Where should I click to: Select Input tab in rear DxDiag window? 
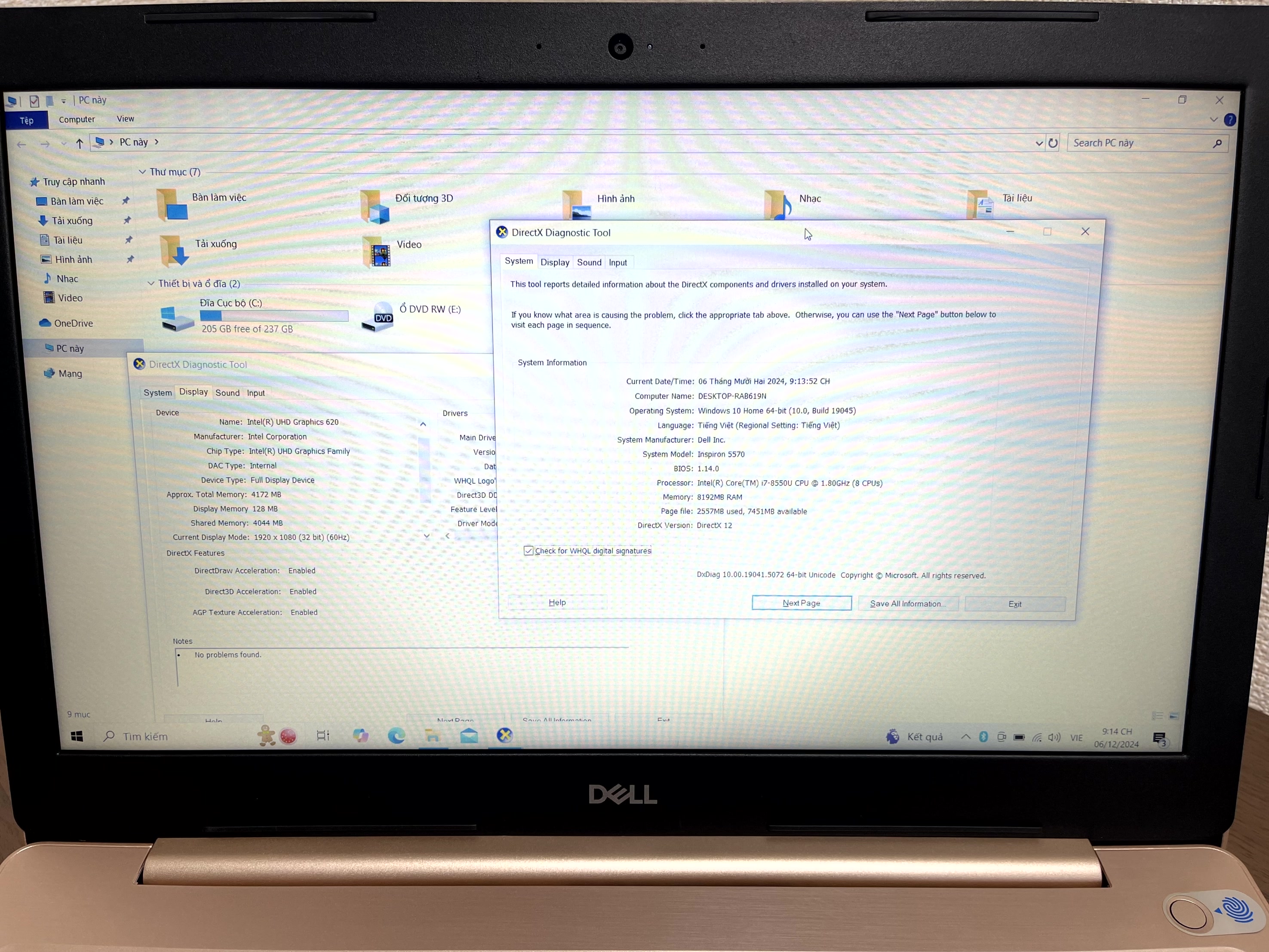click(256, 393)
